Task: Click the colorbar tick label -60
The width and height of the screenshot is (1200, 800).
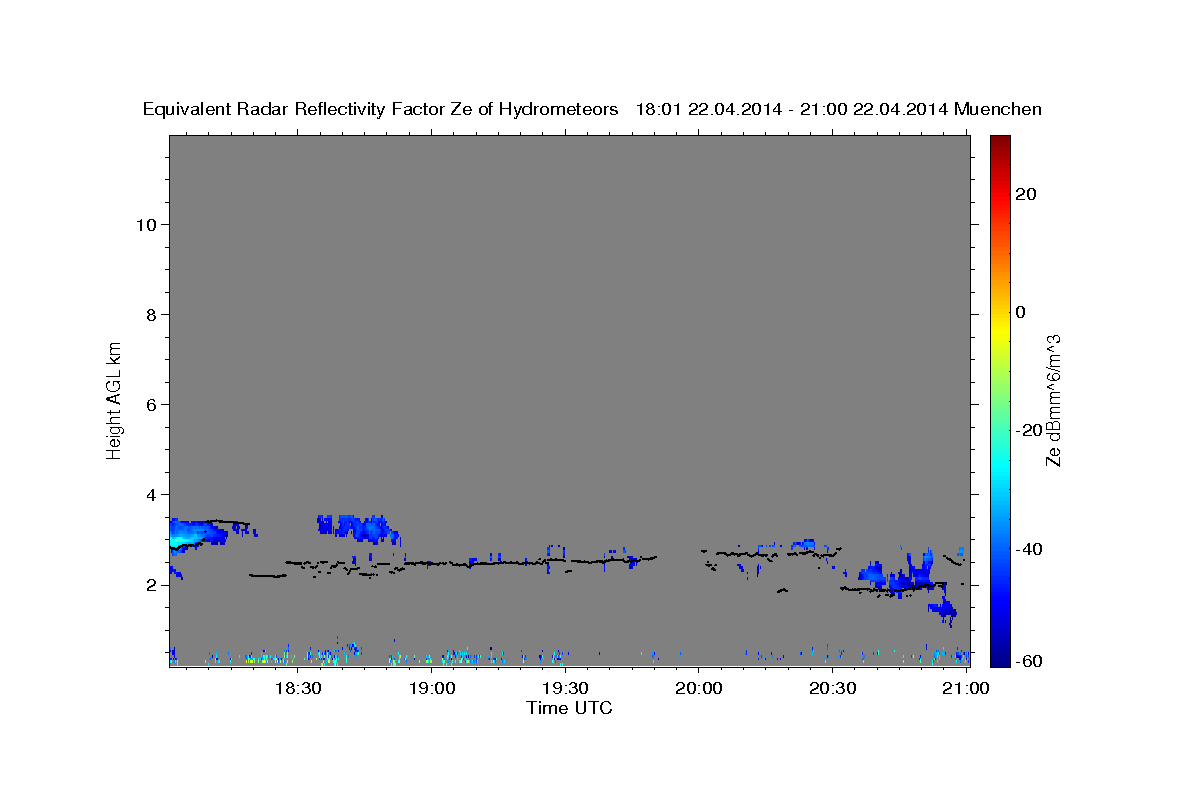Action: point(1028,661)
